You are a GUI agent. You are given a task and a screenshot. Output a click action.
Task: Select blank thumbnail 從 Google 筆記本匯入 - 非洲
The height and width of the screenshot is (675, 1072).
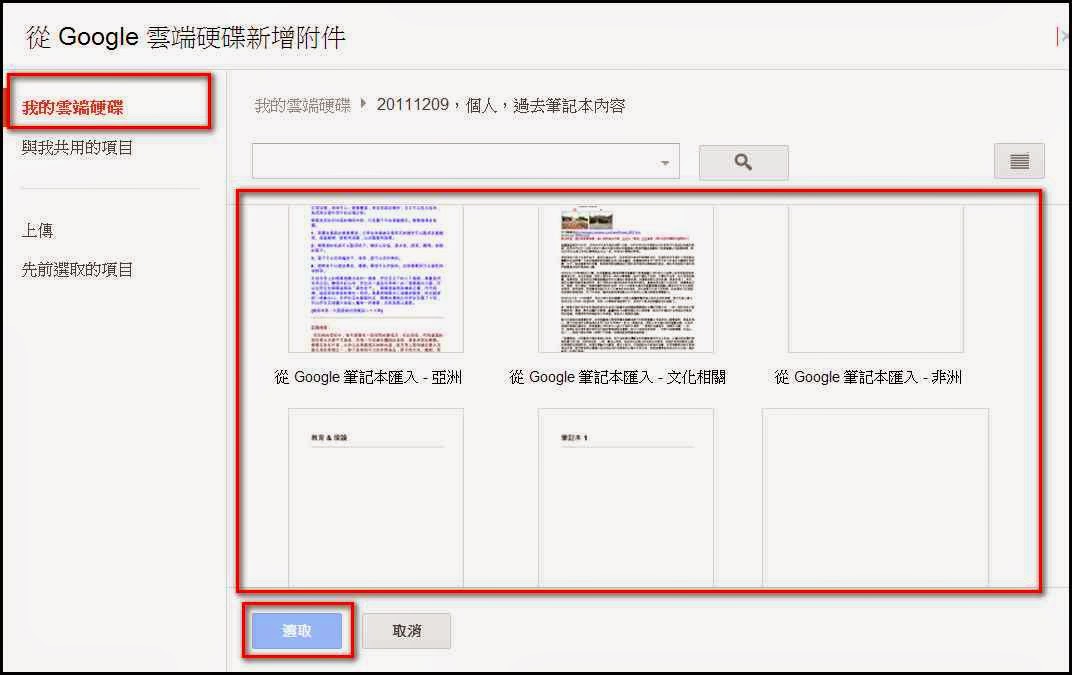[876, 278]
